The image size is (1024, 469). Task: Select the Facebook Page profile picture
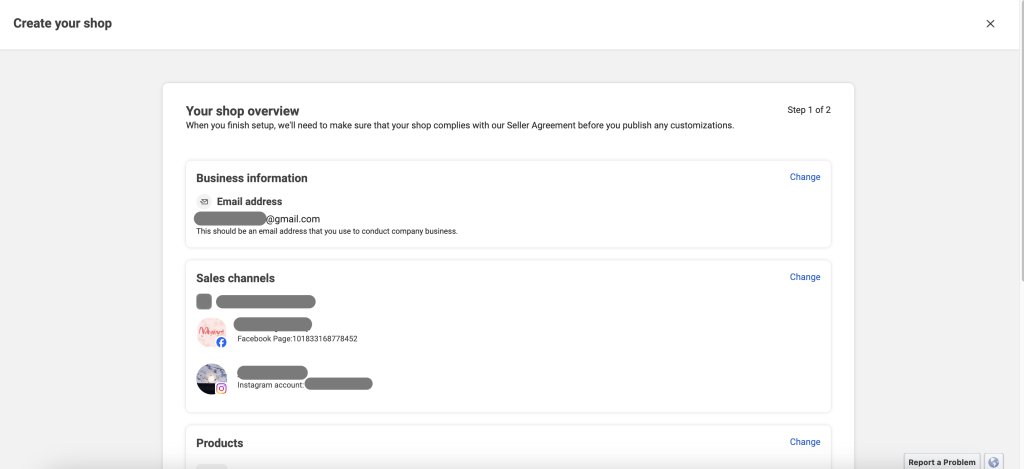click(x=210, y=332)
